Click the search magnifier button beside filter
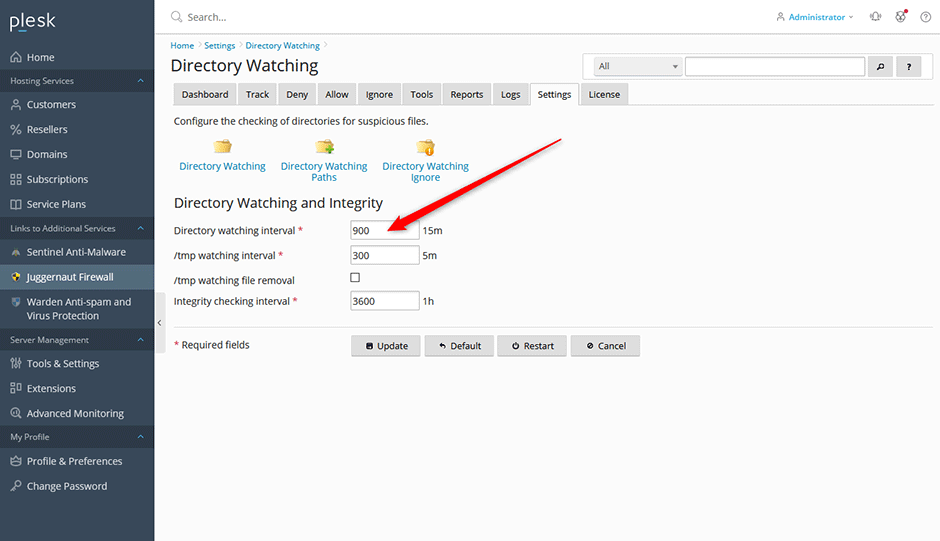940x541 pixels. tap(880, 67)
